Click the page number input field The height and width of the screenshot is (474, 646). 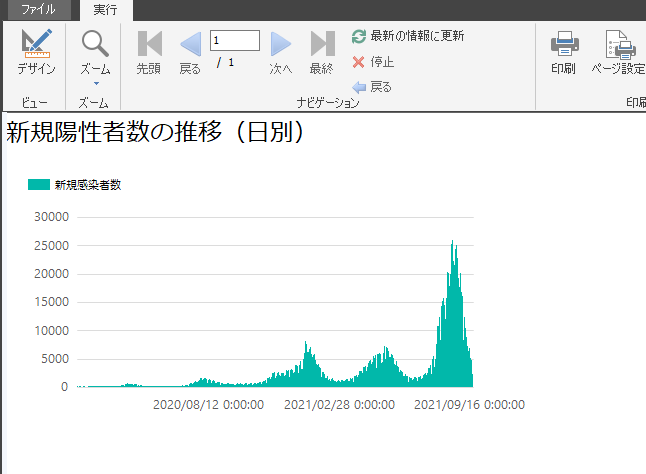235,40
